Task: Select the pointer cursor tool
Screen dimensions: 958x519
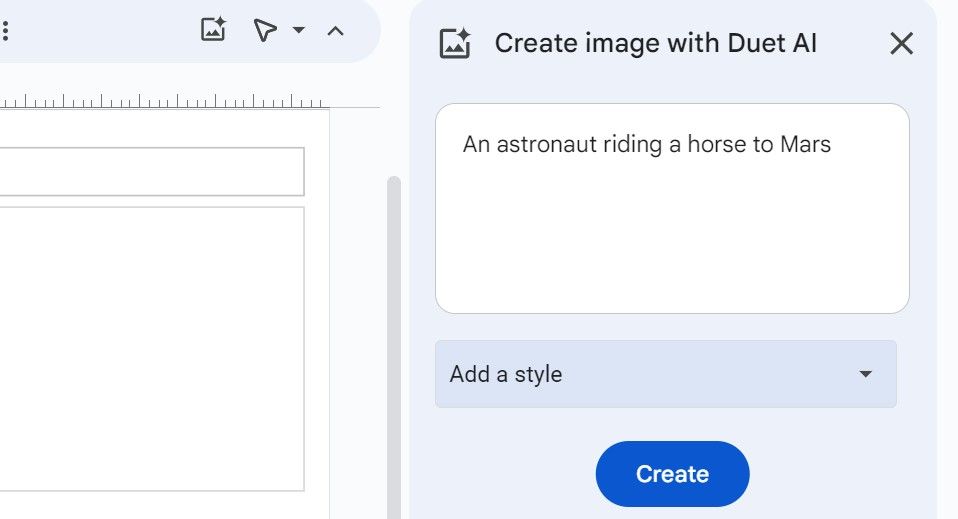Action: 264,30
